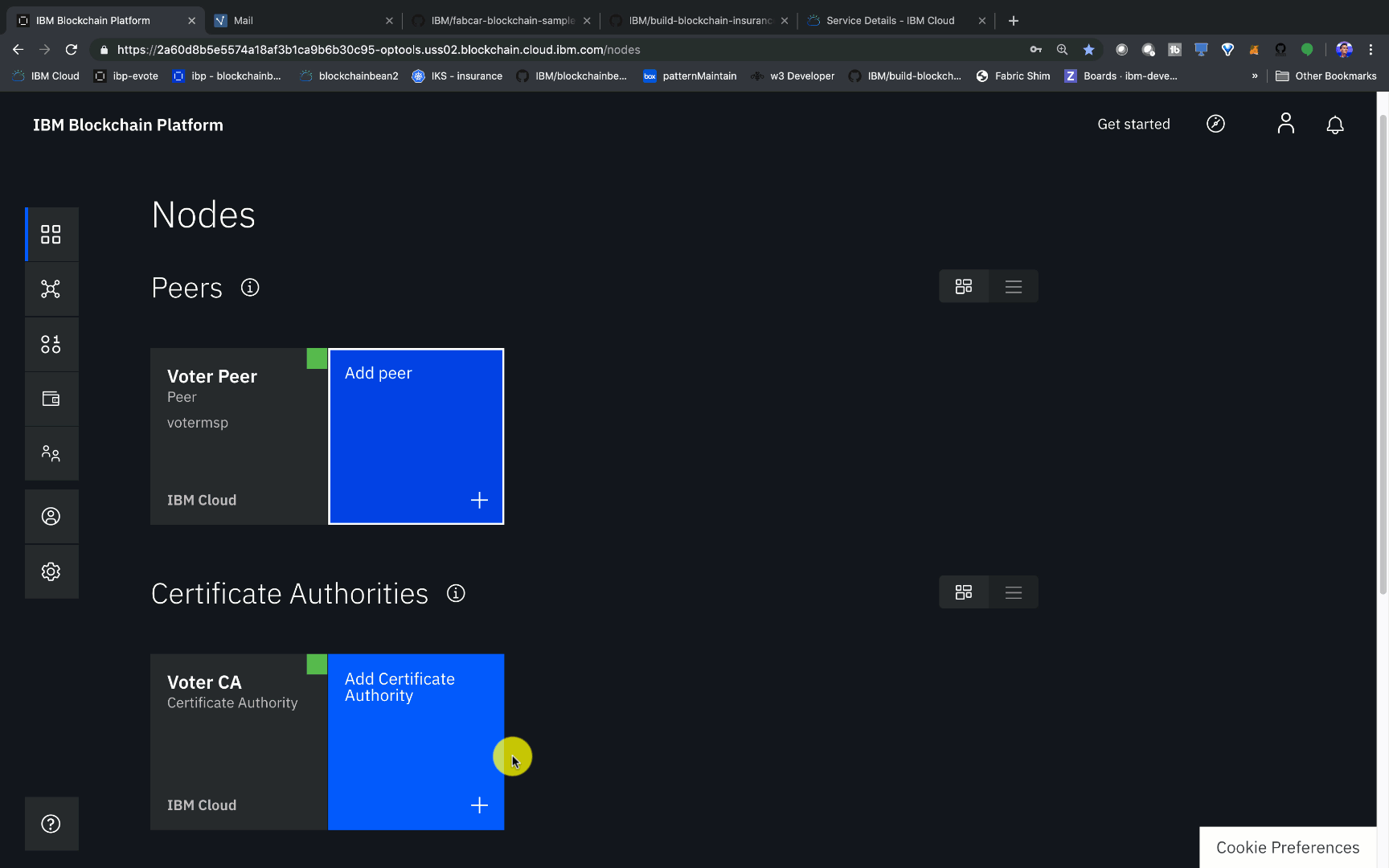1389x868 pixels.
Task: Show Certificate Authorities info icon
Action: (x=456, y=593)
